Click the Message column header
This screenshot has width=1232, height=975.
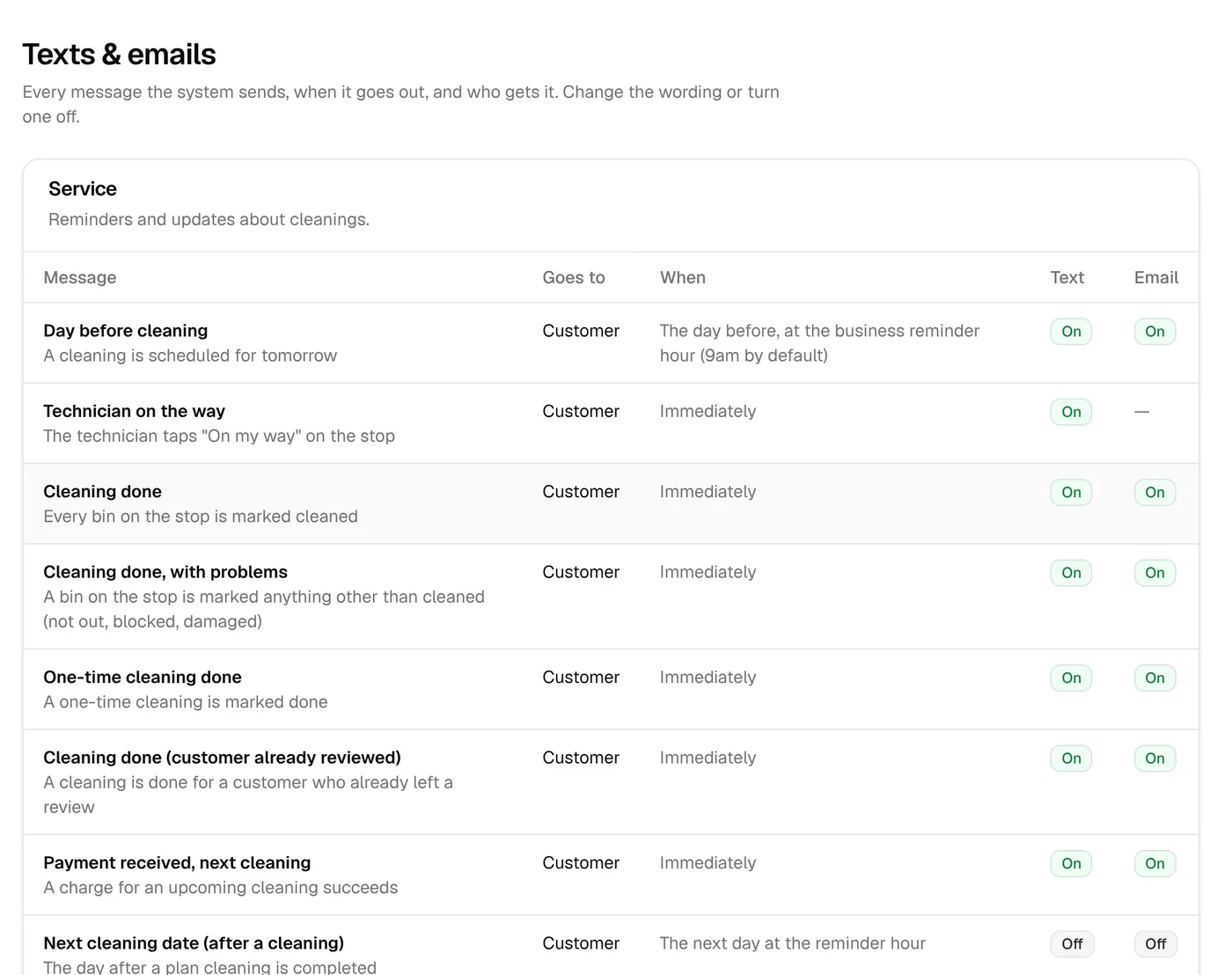[80, 278]
